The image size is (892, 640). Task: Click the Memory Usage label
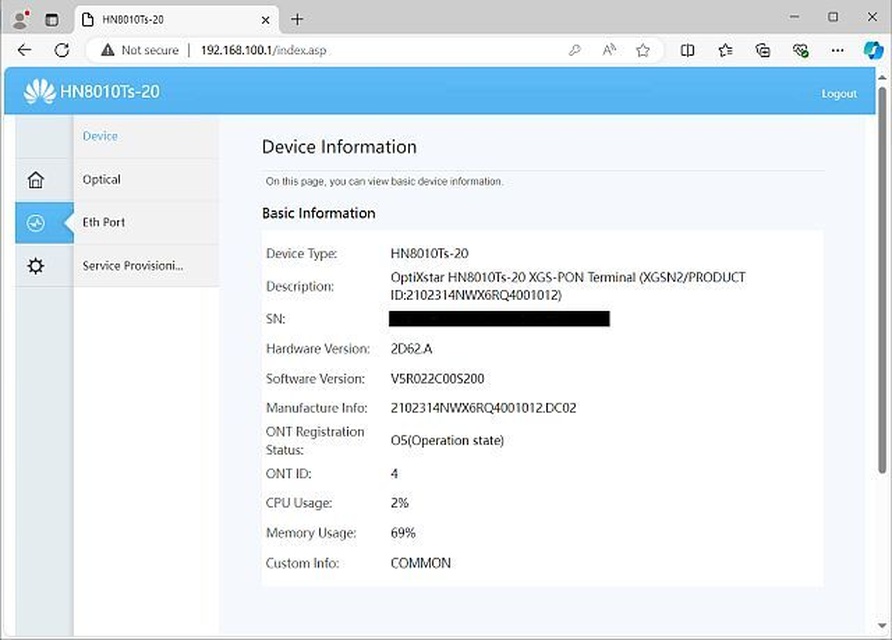[311, 534]
